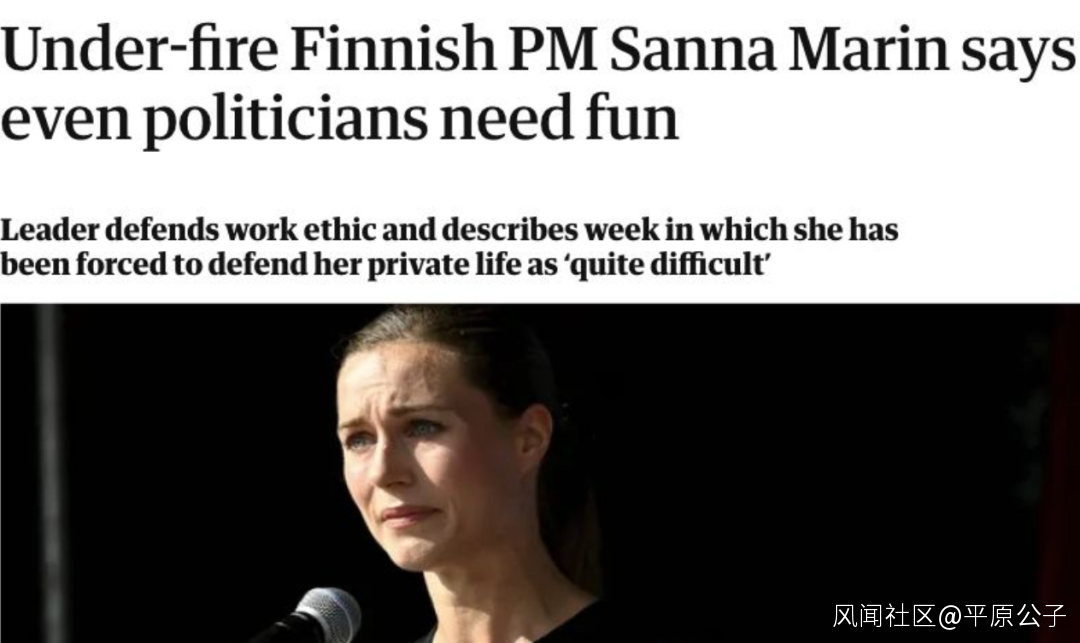This screenshot has width=1080, height=643.
Task: Open the "平原公子" username in the watermark
Action: coord(1014,616)
